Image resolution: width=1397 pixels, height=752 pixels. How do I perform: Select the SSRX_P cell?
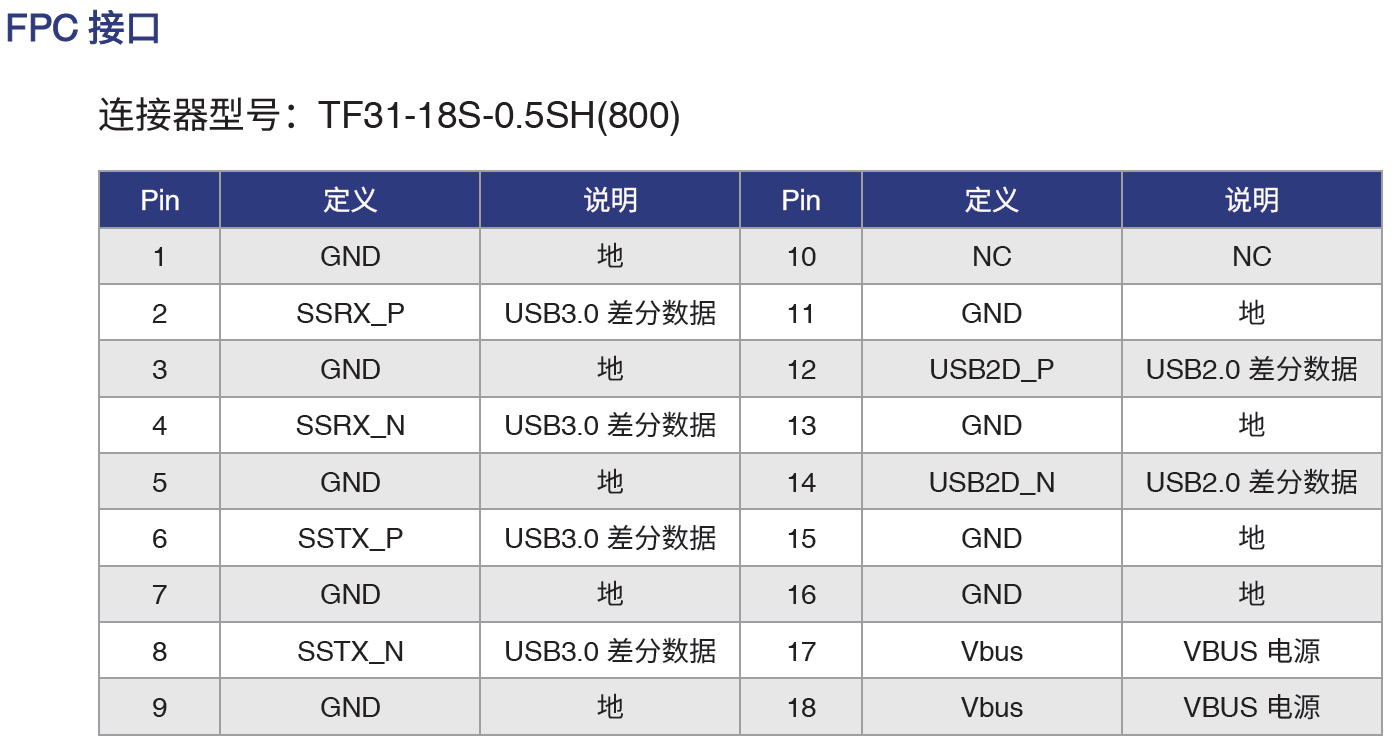pyautogui.click(x=350, y=313)
